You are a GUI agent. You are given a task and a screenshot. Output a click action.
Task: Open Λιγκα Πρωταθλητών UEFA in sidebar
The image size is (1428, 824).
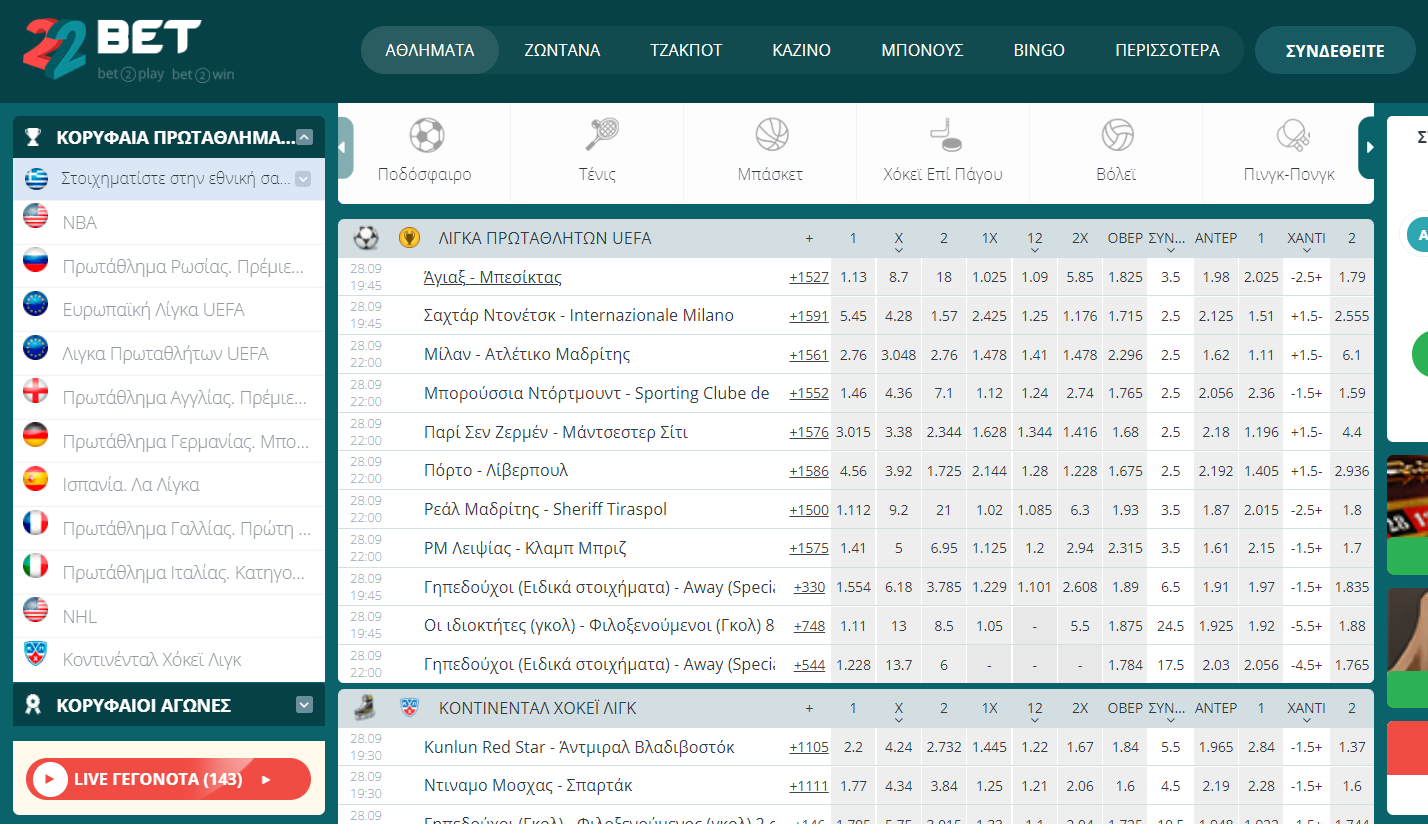click(x=168, y=353)
